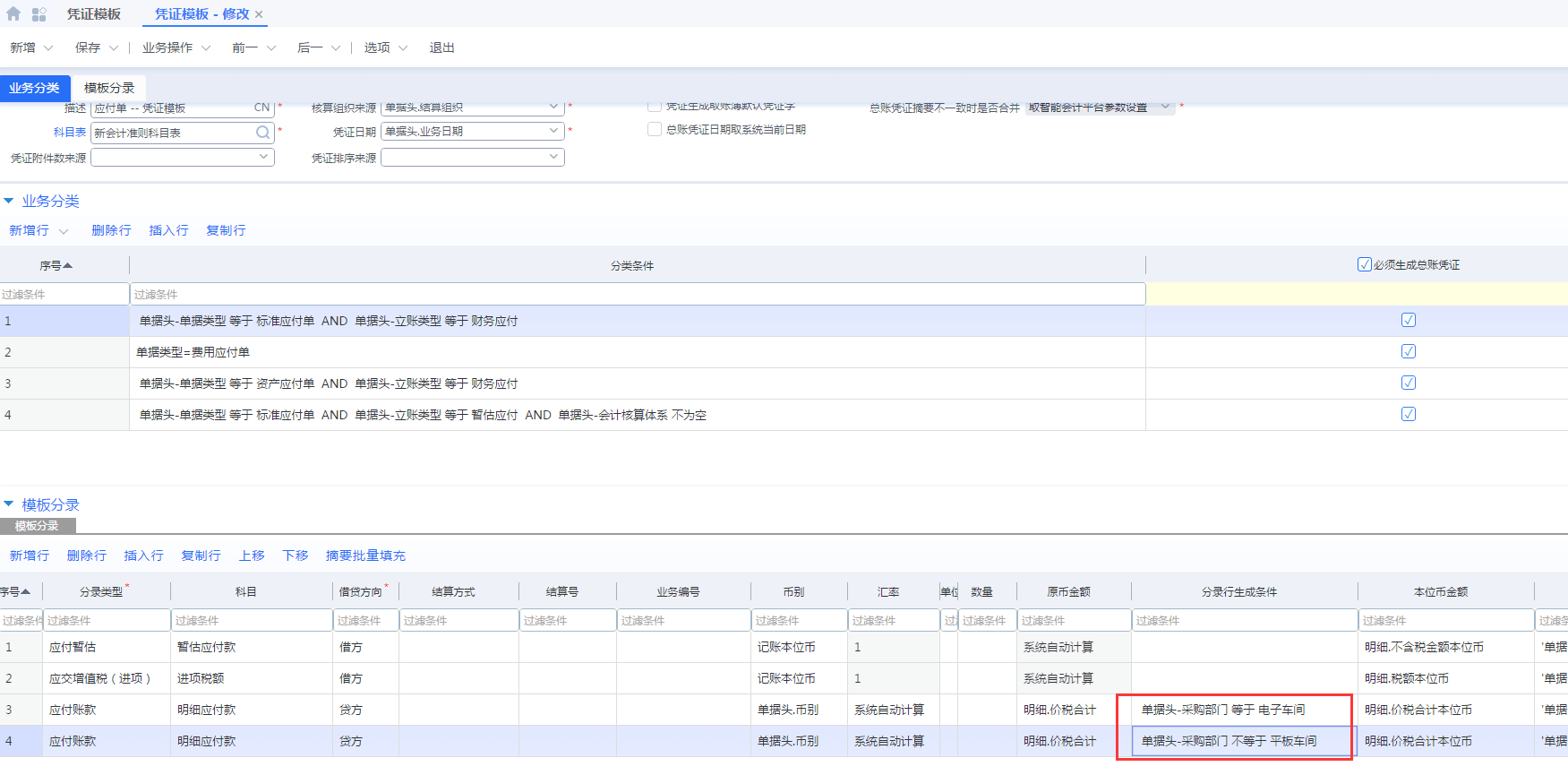Open the 凭证日期 dropdown
The image size is (1568, 775).
(553, 131)
